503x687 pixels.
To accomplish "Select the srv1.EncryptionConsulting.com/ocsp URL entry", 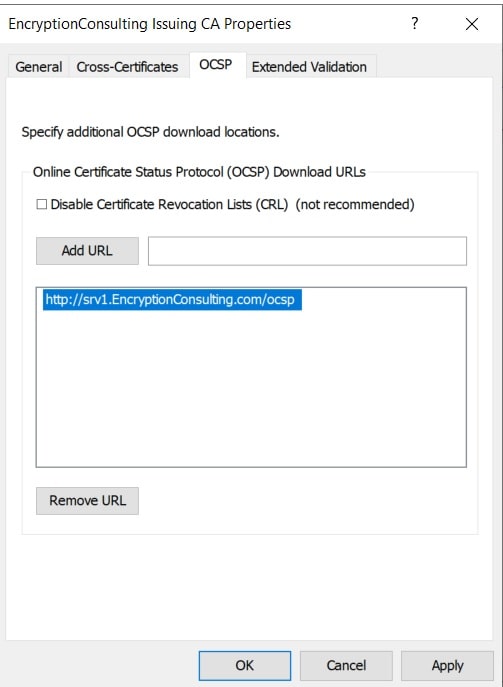I will (x=172, y=300).
